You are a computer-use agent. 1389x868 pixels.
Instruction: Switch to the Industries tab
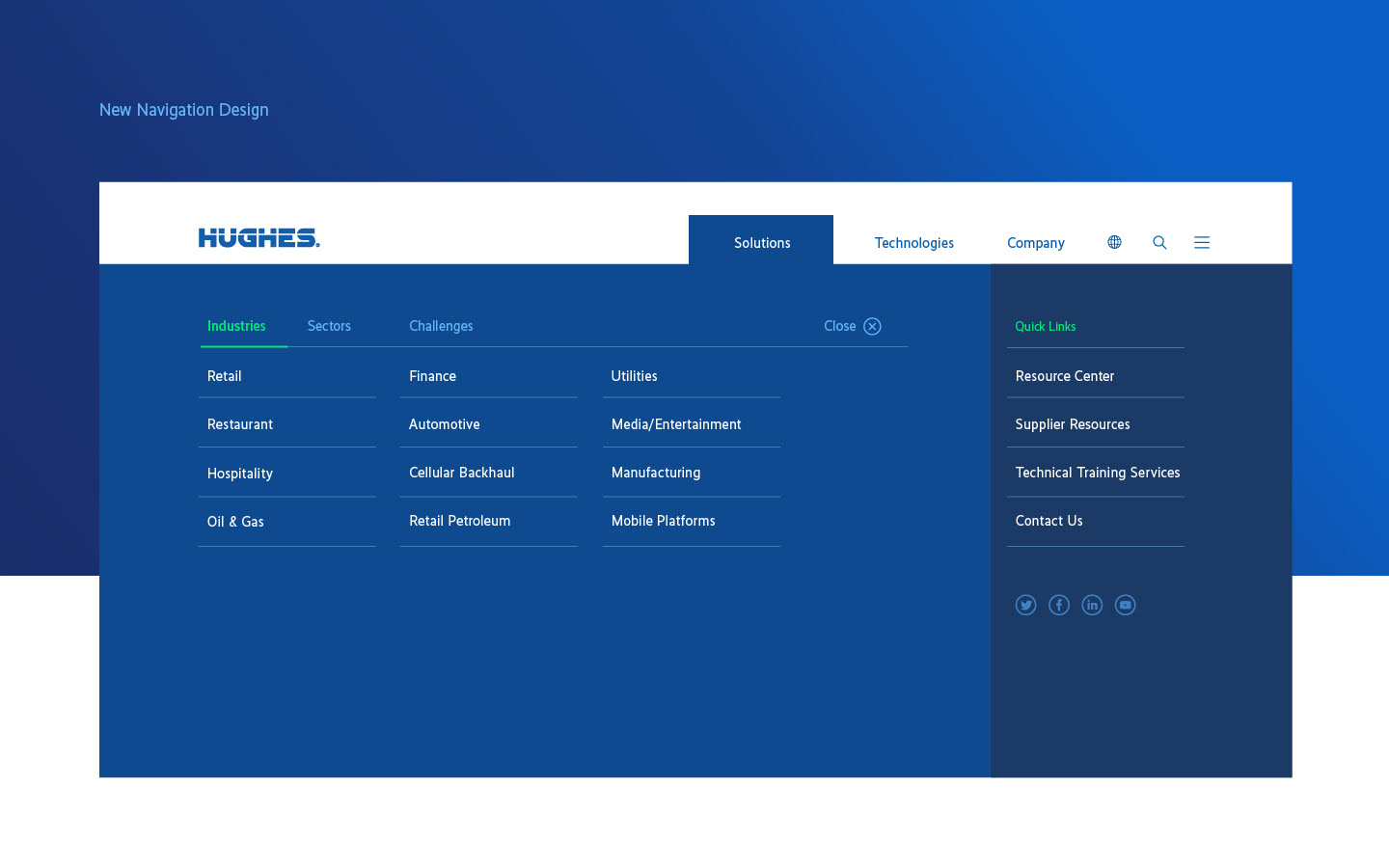tap(236, 326)
